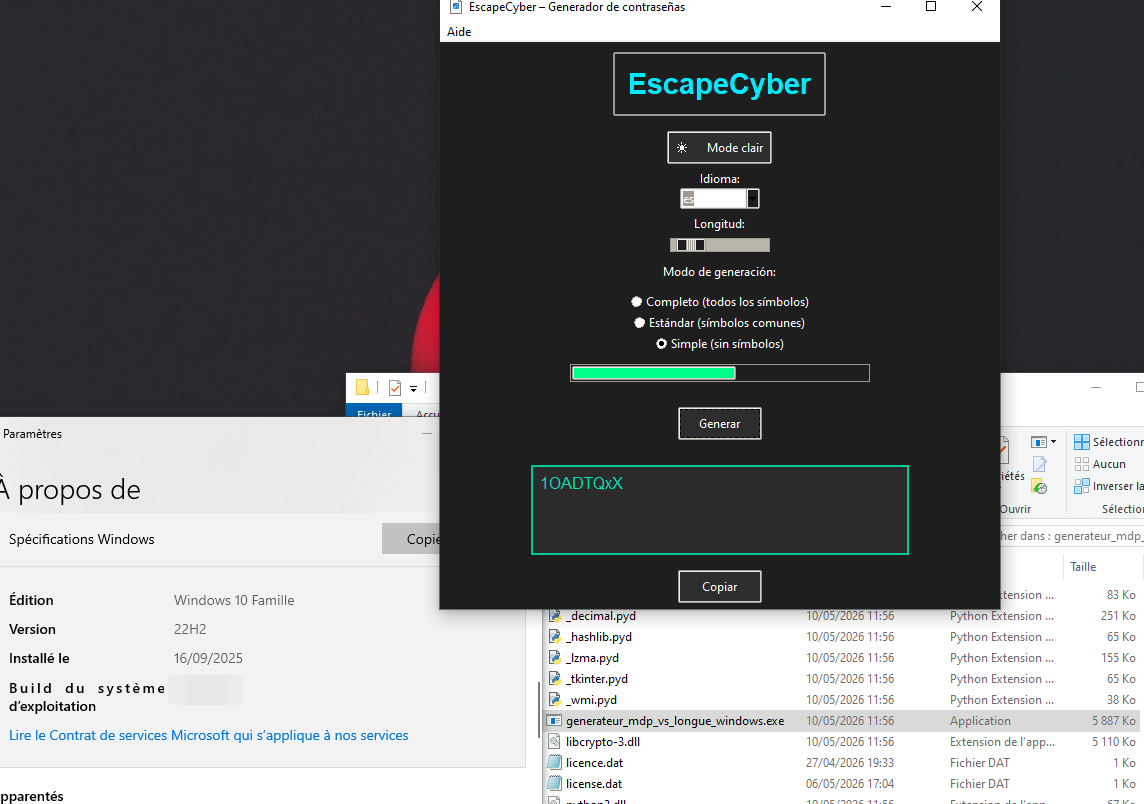Click the Generar button
This screenshot has height=804, width=1144.
point(719,424)
